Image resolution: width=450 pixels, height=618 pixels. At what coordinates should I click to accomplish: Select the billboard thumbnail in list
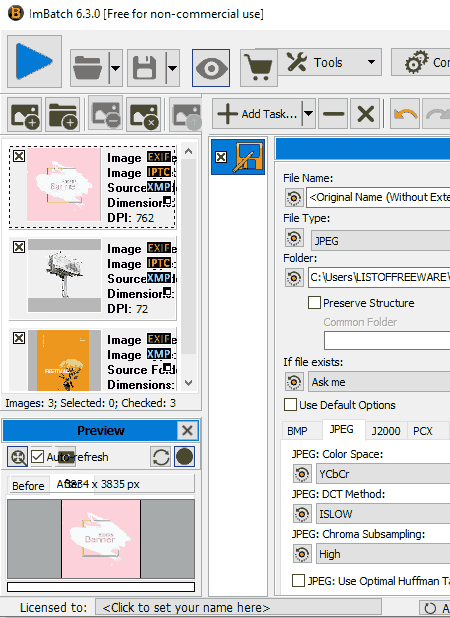pyautogui.click(x=65, y=275)
